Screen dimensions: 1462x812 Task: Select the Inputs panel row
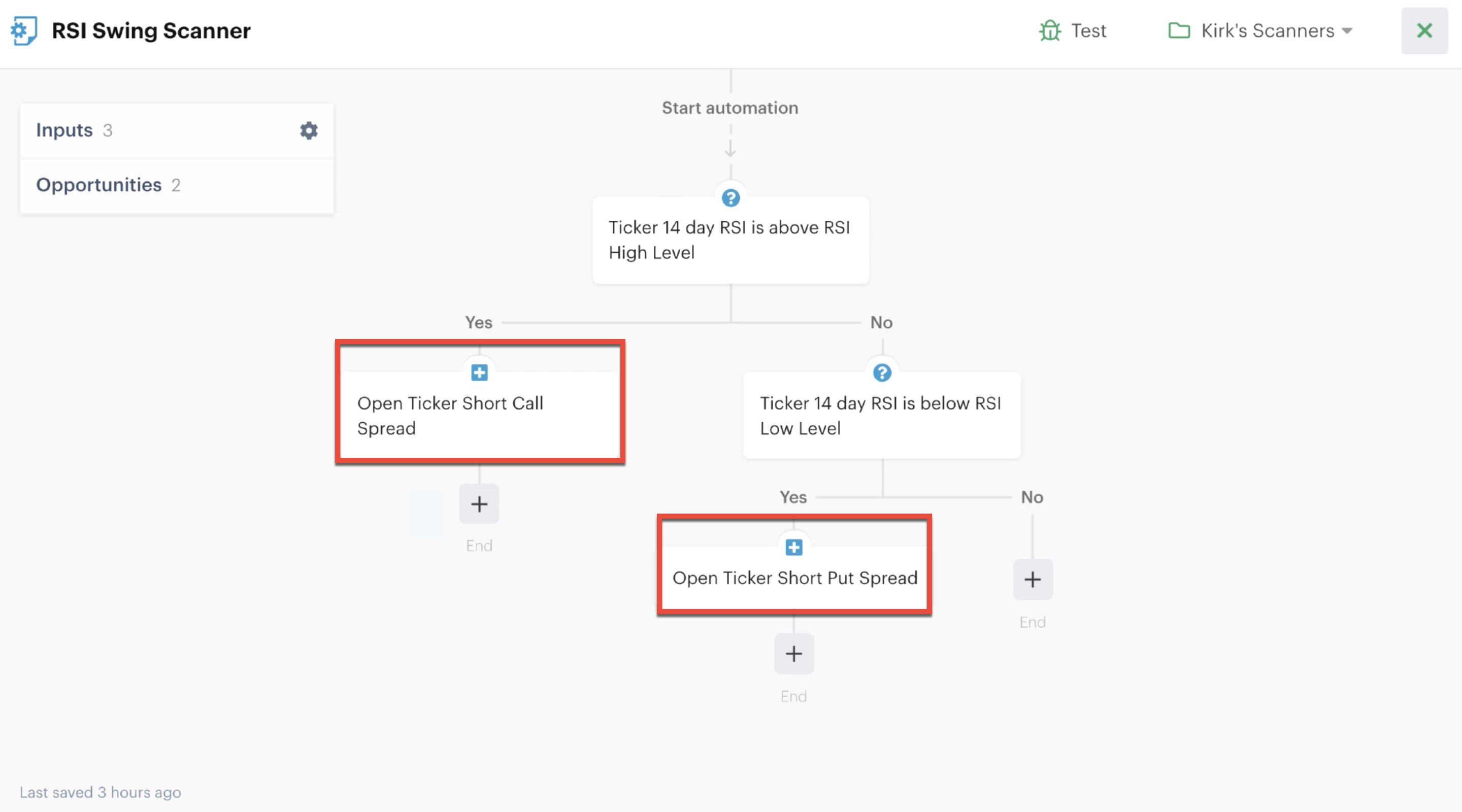177,130
